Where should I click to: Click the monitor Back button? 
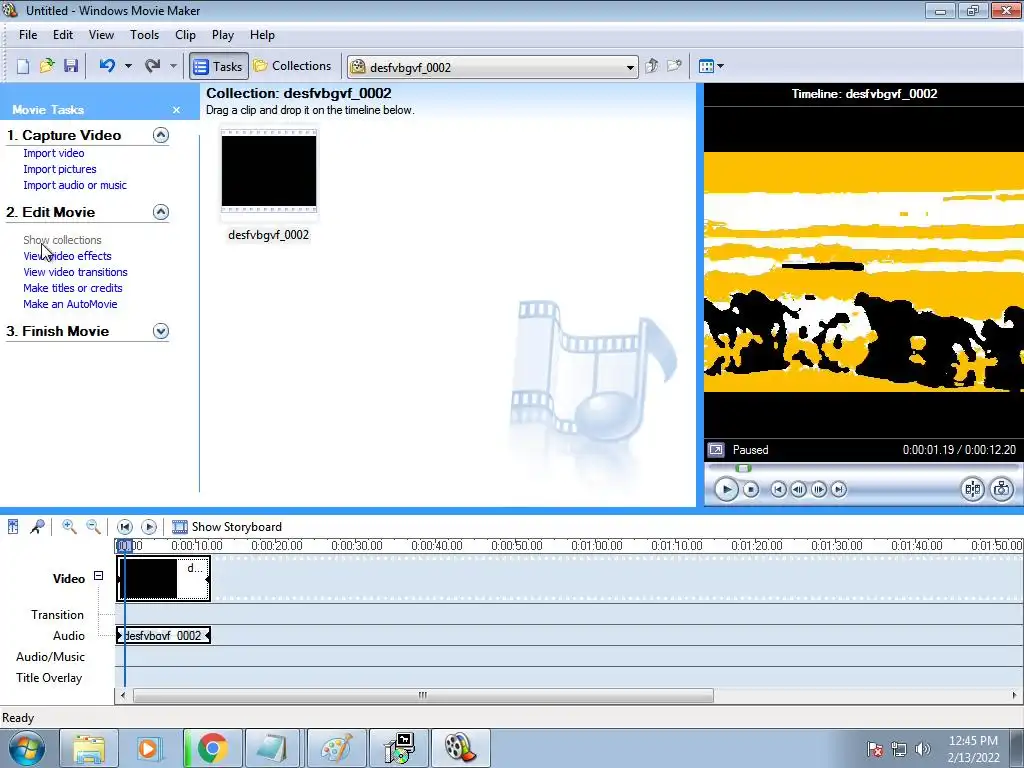(x=778, y=489)
